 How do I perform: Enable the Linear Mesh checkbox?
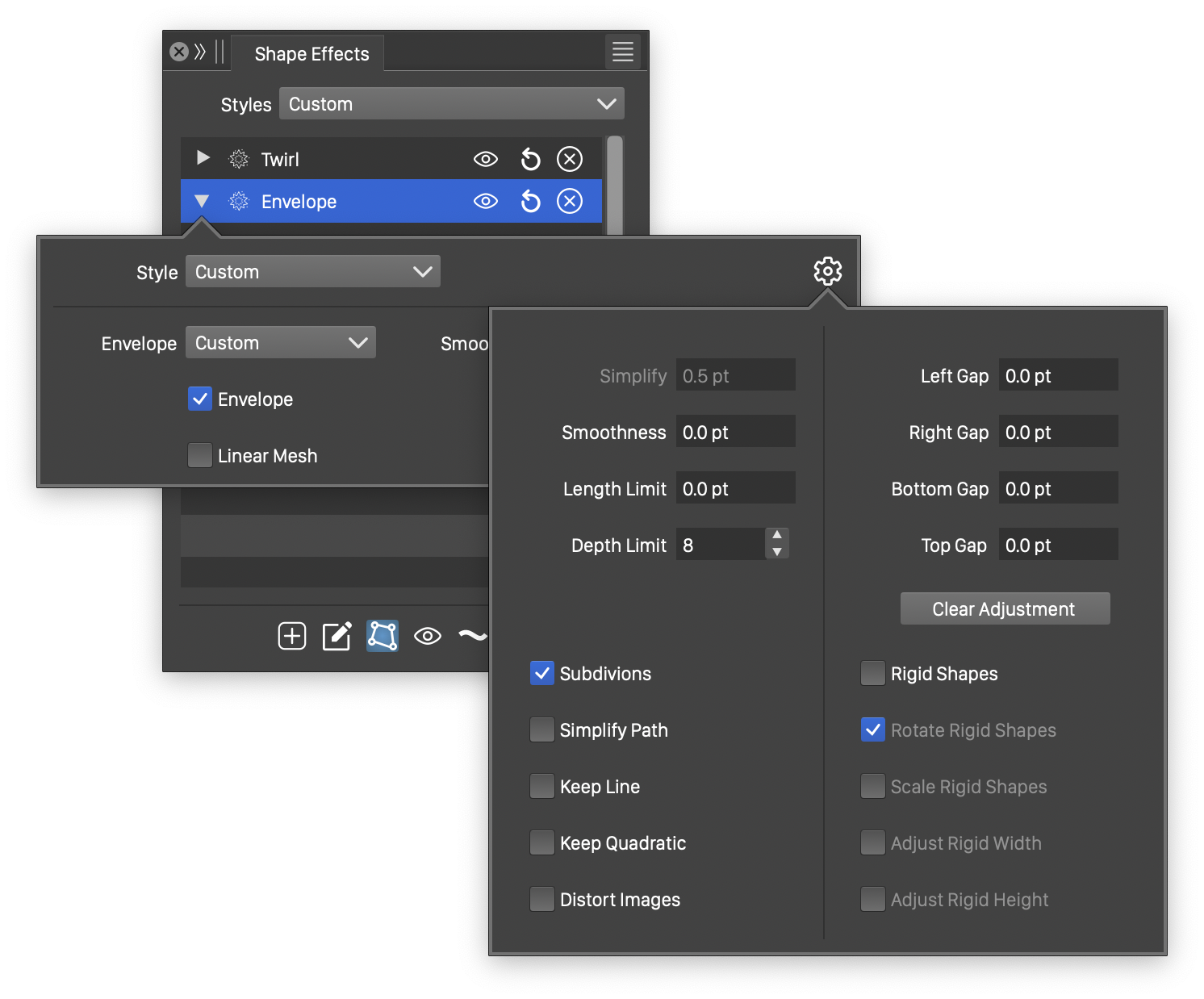pos(200,456)
